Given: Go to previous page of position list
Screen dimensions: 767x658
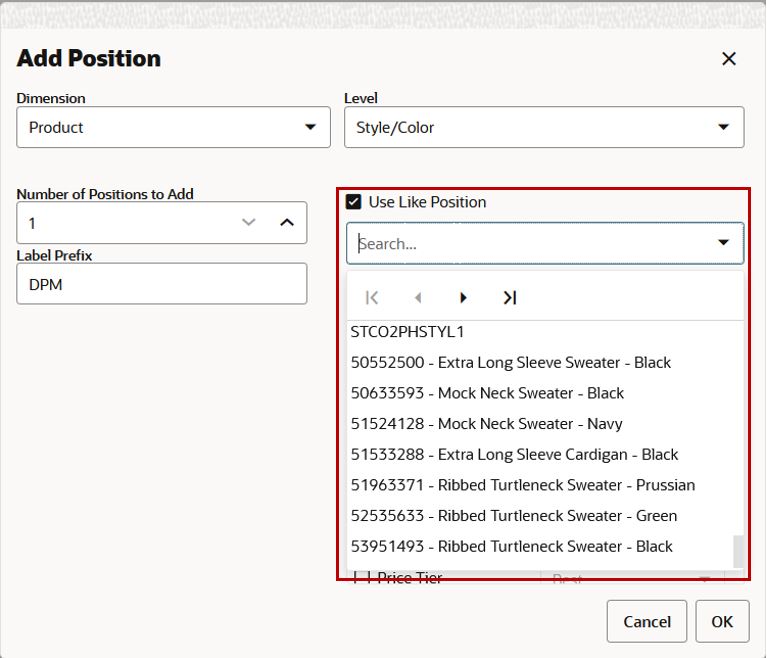Looking at the screenshot, I should 418,297.
